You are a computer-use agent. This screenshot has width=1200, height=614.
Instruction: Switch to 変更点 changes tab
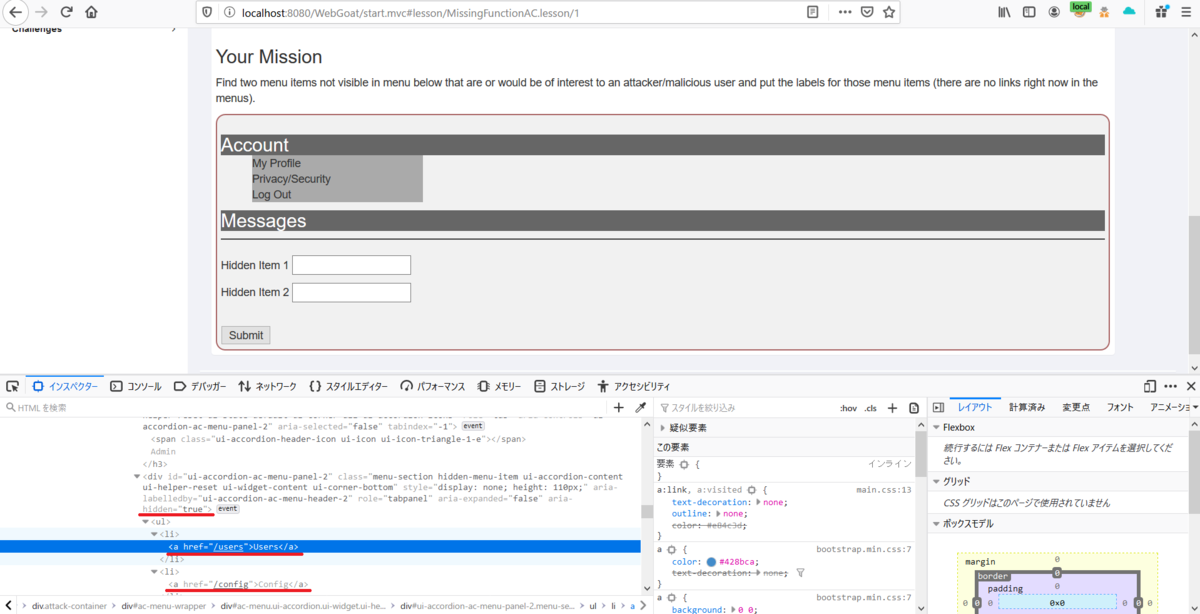pyautogui.click(x=1076, y=407)
